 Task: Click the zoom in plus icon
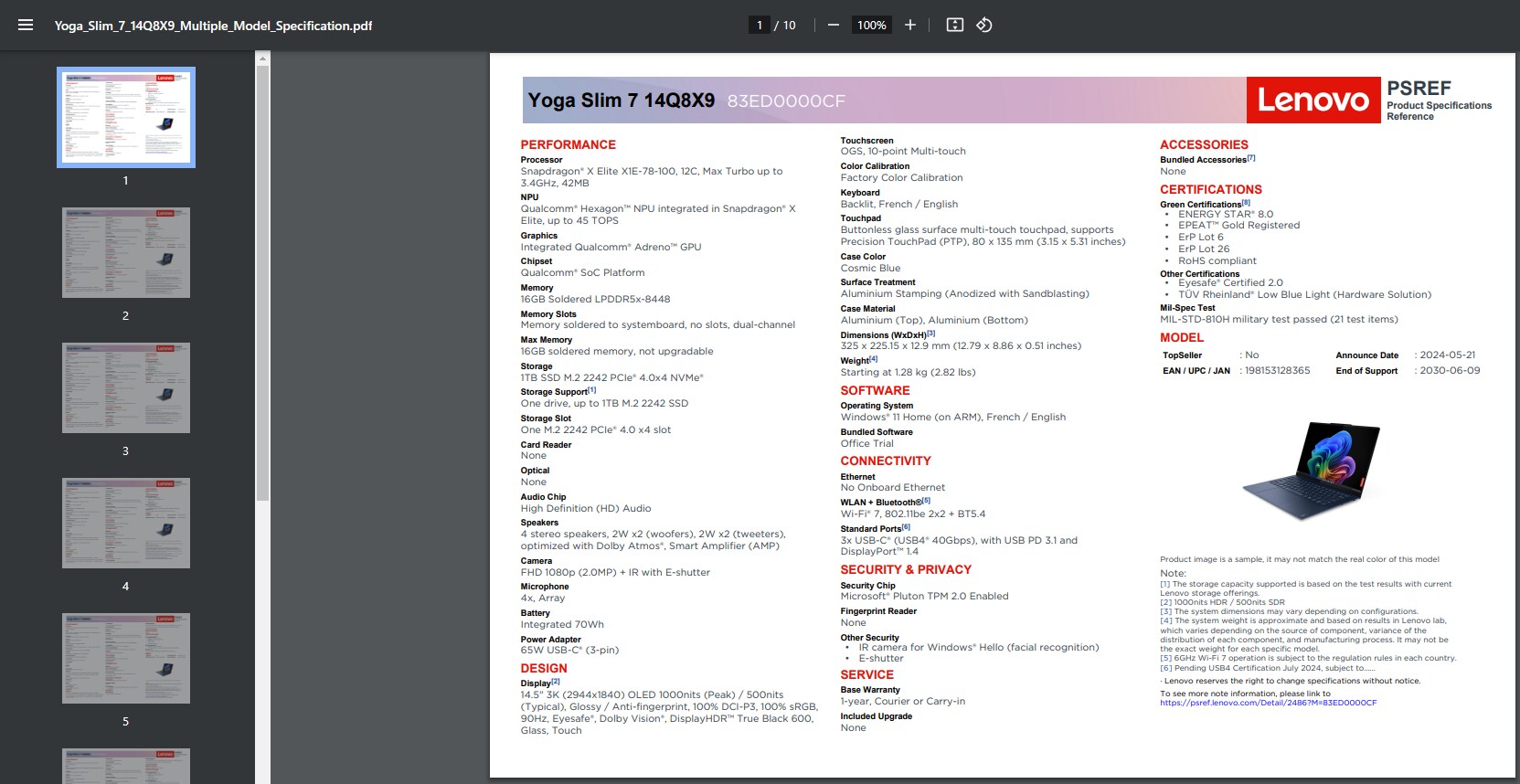pos(910,26)
